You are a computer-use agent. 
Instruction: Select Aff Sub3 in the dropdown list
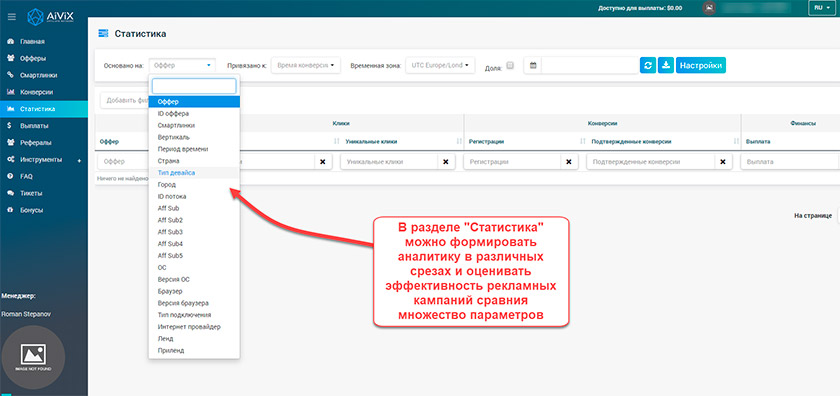[194, 232]
